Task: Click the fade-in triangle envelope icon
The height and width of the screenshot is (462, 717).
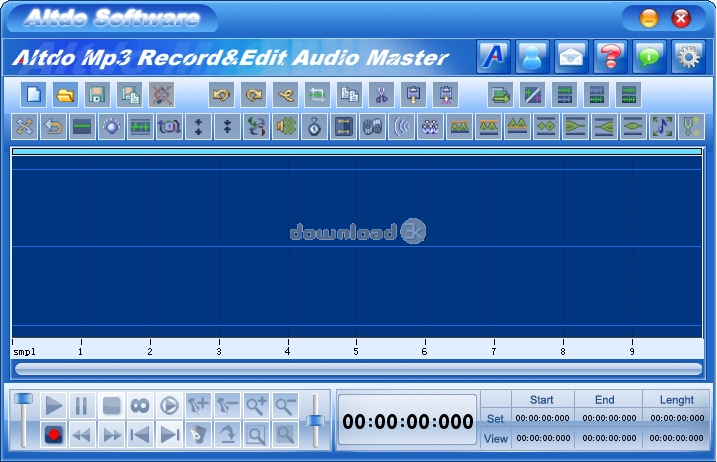Action: (x=604, y=126)
